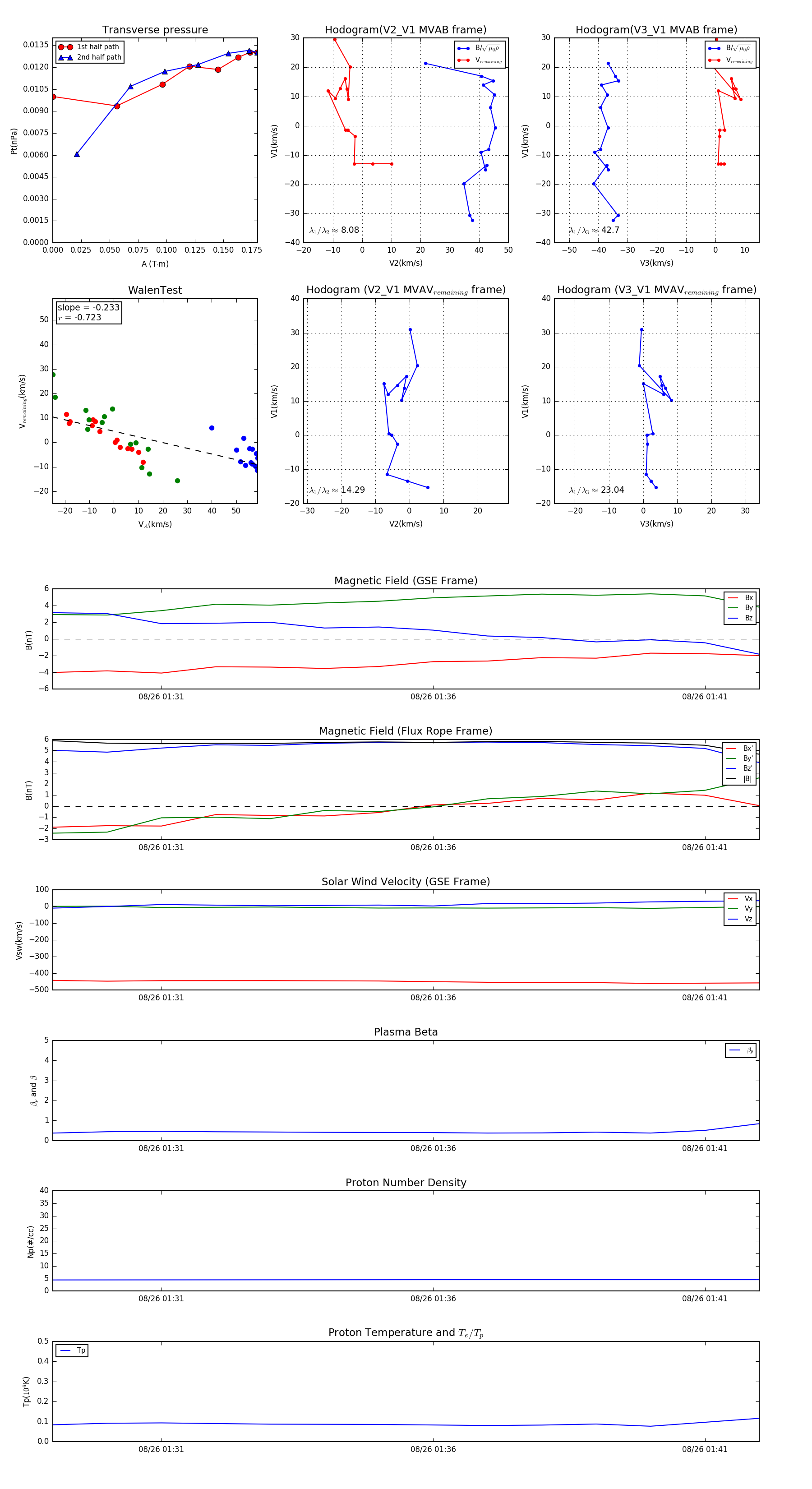Click the λ1/λ3 ≈ 42.7 annotation
This screenshot has width=812, height=1489.
point(594,230)
